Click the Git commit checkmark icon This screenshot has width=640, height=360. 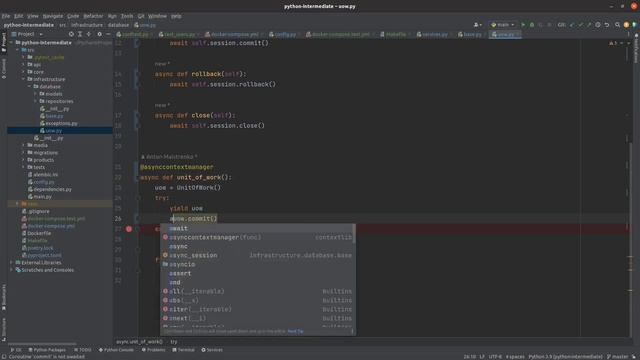pyautogui.click(x=580, y=25)
